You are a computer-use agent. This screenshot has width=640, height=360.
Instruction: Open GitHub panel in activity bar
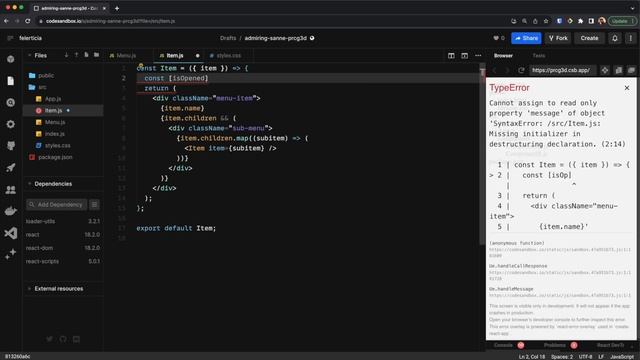click(x=11, y=146)
